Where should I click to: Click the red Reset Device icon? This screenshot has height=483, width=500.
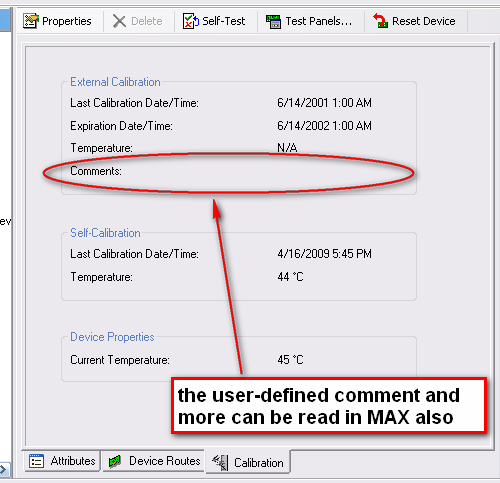[380, 21]
